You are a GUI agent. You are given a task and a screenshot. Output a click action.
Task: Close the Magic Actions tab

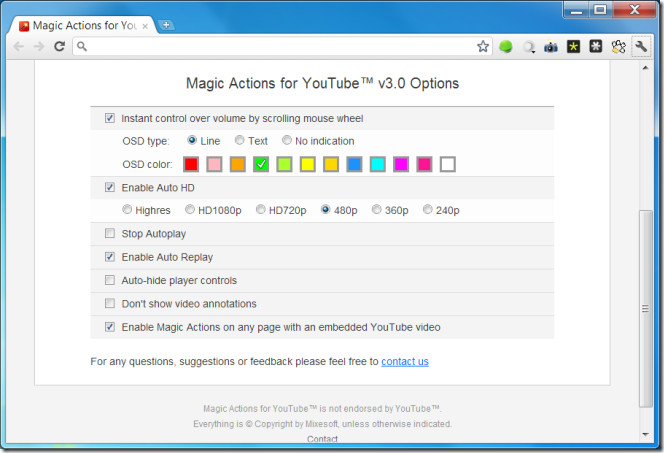tap(145, 26)
